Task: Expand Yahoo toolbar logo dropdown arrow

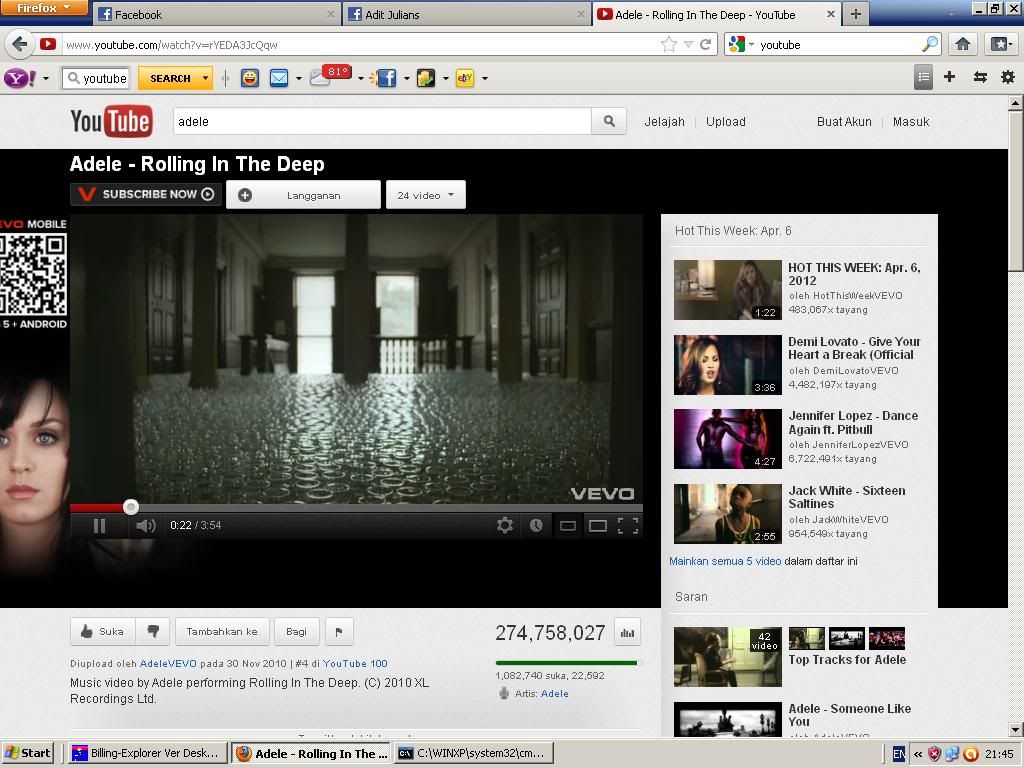Action: [x=46, y=78]
